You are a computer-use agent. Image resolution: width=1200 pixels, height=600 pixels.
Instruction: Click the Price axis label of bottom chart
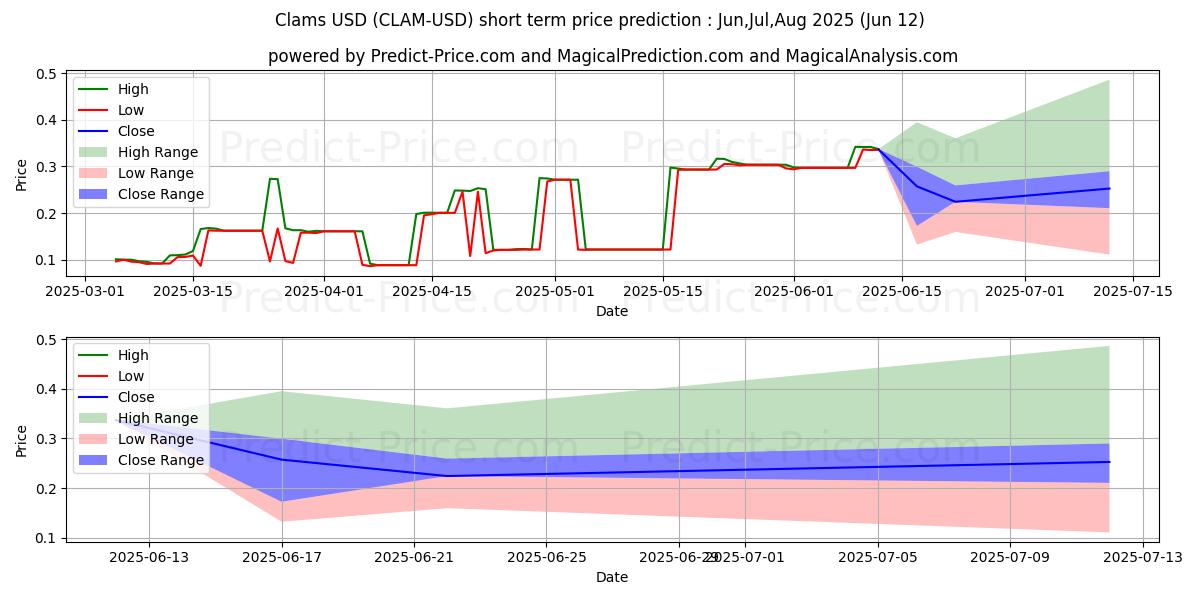22,439
